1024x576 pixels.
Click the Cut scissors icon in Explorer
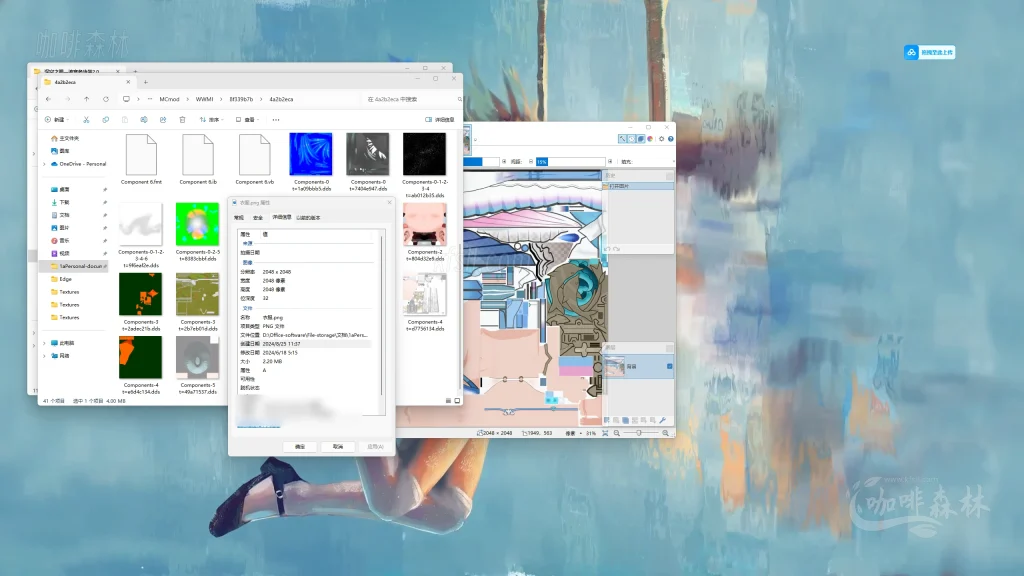pyautogui.click(x=86, y=120)
